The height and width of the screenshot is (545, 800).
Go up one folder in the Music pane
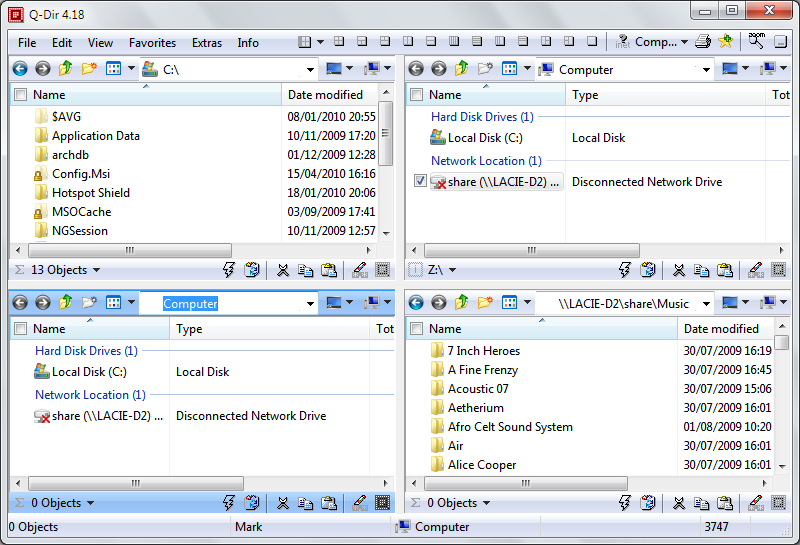coord(462,303)
